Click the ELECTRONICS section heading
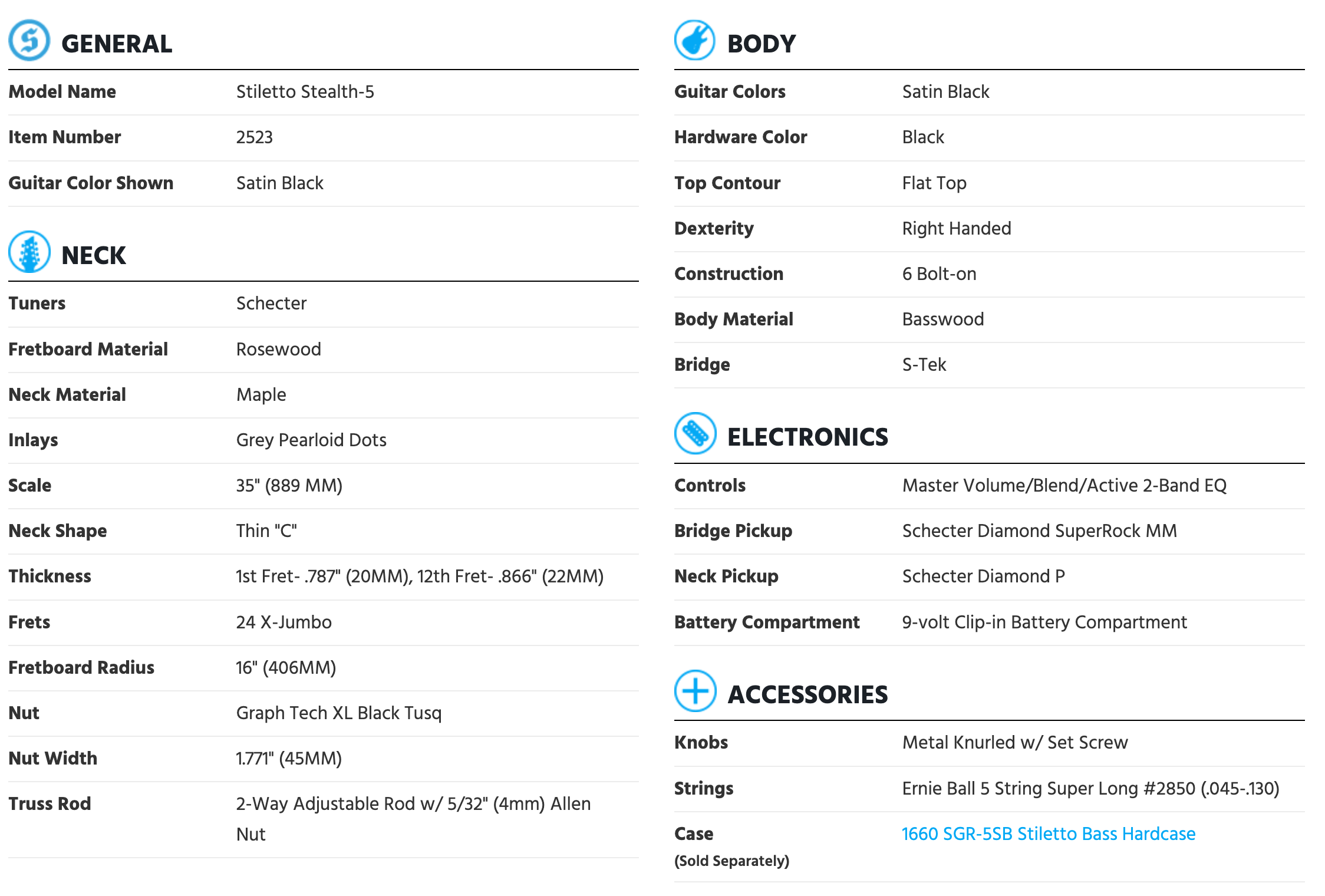Viewport: 1325px width, 896px height. click(x=807, y=437)
